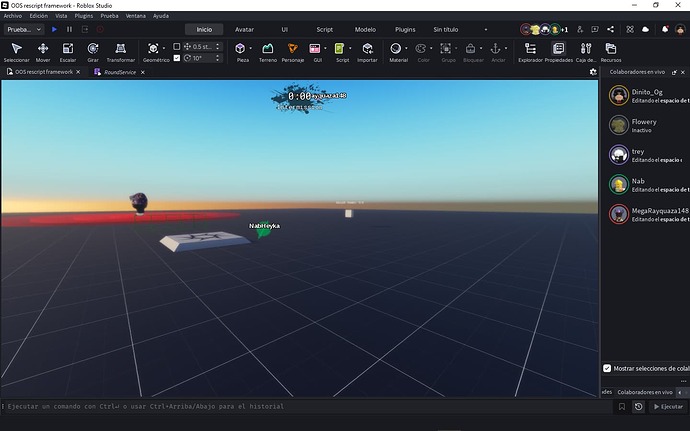Image resolution: width=690 pixels, height=431 pixels.
Task: Pick the Escalar tool
Action: coord(68,52)
